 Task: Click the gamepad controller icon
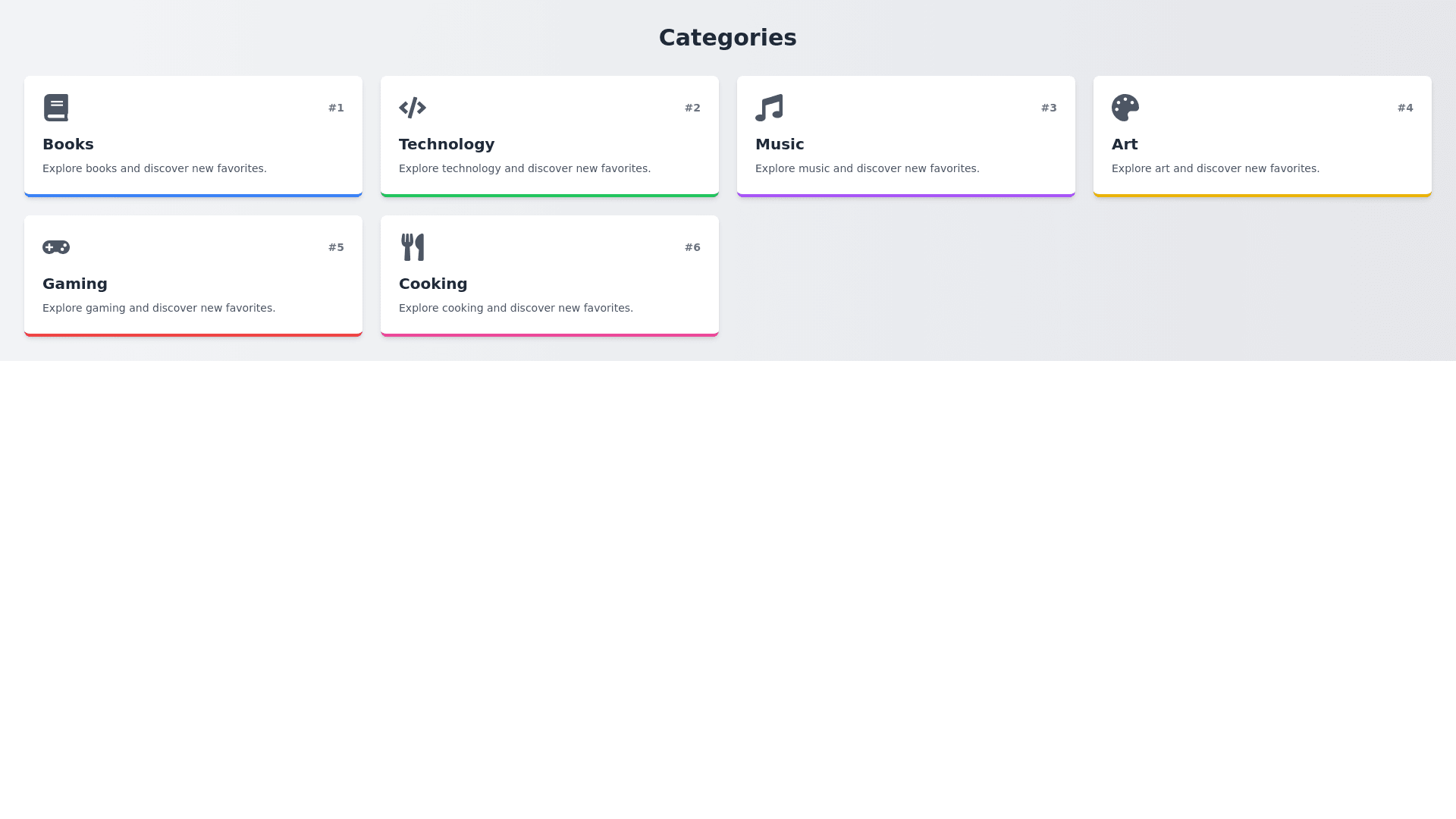tap(56, 247)
